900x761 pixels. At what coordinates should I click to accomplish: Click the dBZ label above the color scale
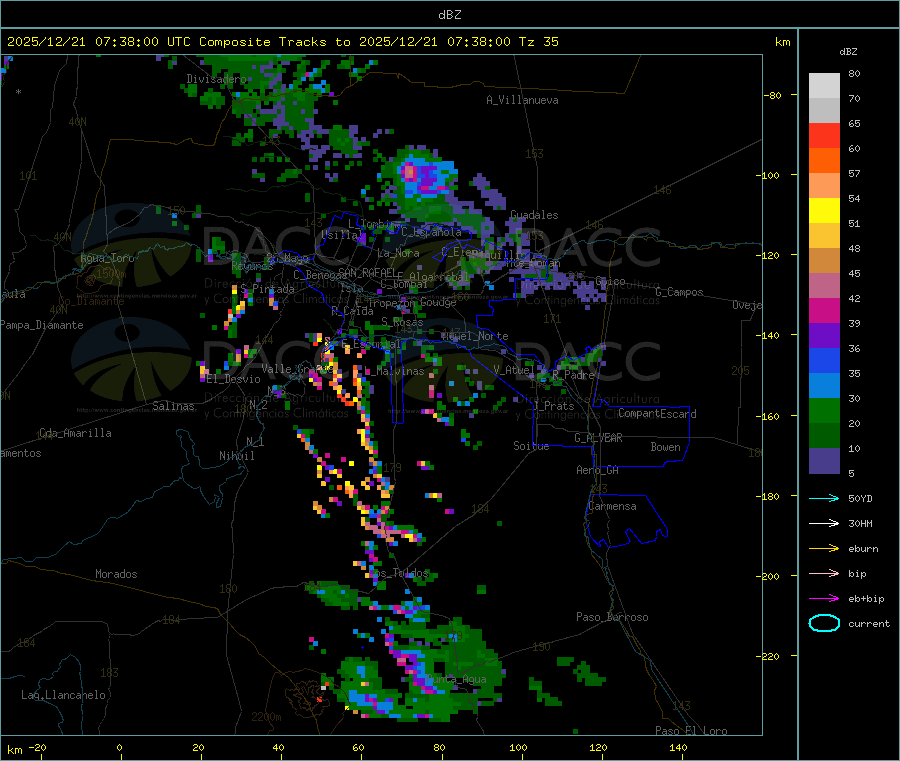click(848, 52)
